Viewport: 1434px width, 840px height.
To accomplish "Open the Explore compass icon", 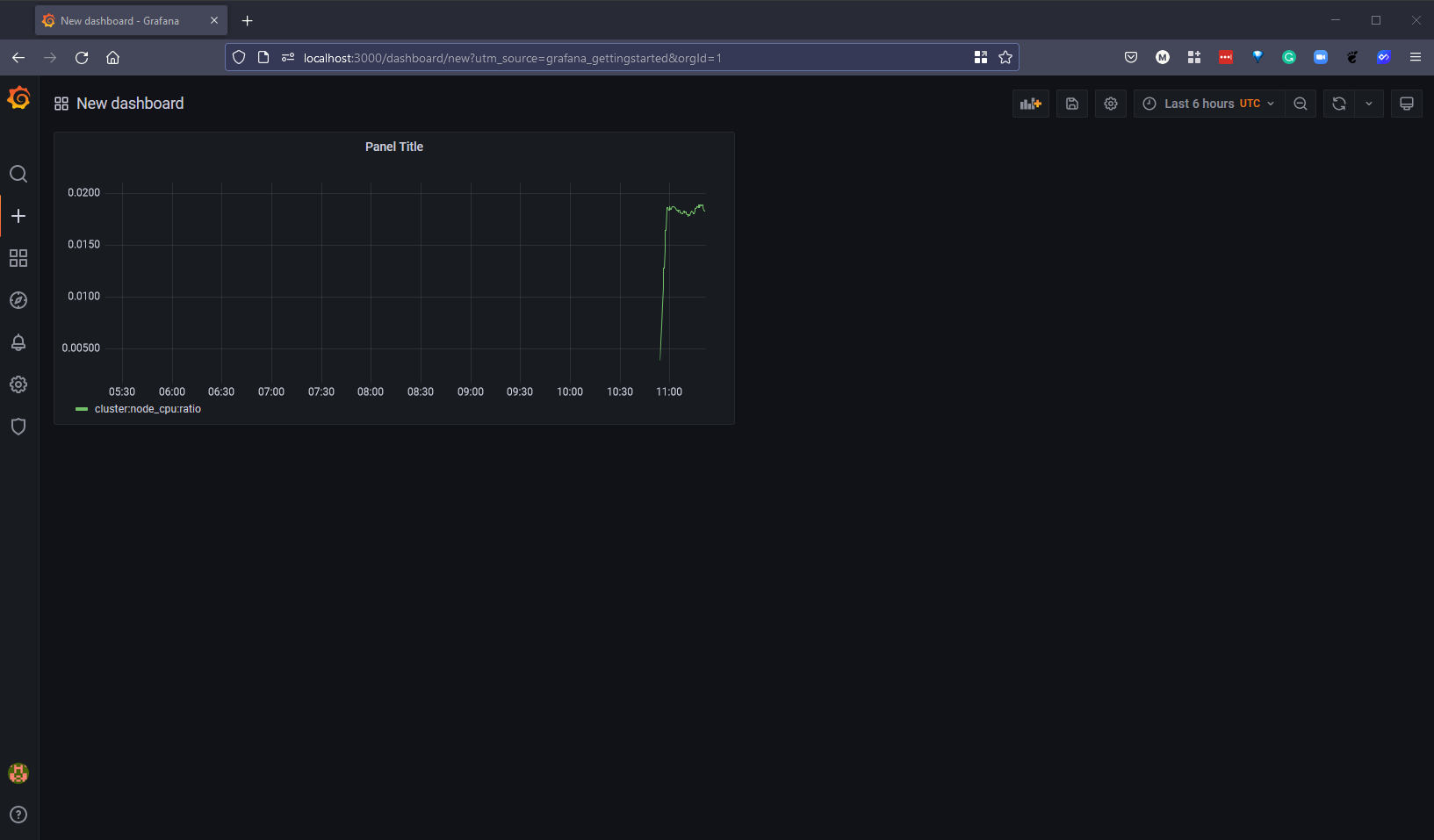I will point(18,300).
